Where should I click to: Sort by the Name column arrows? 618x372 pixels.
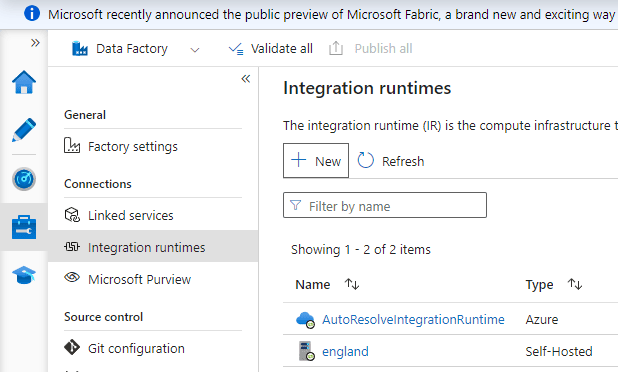pyautogui.click(x=352, y=284)
